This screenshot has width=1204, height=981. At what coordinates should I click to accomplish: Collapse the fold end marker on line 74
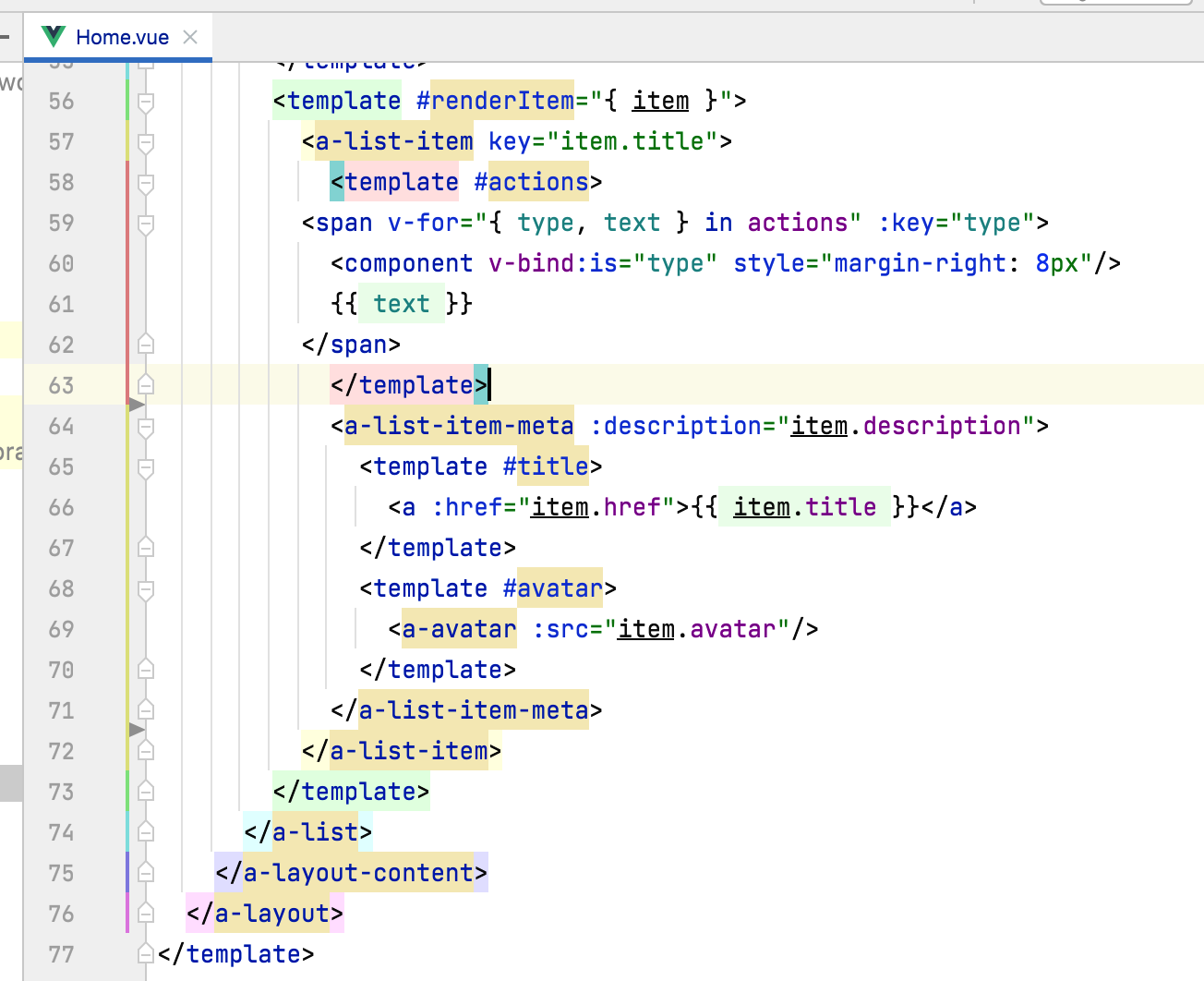point(146,832)
